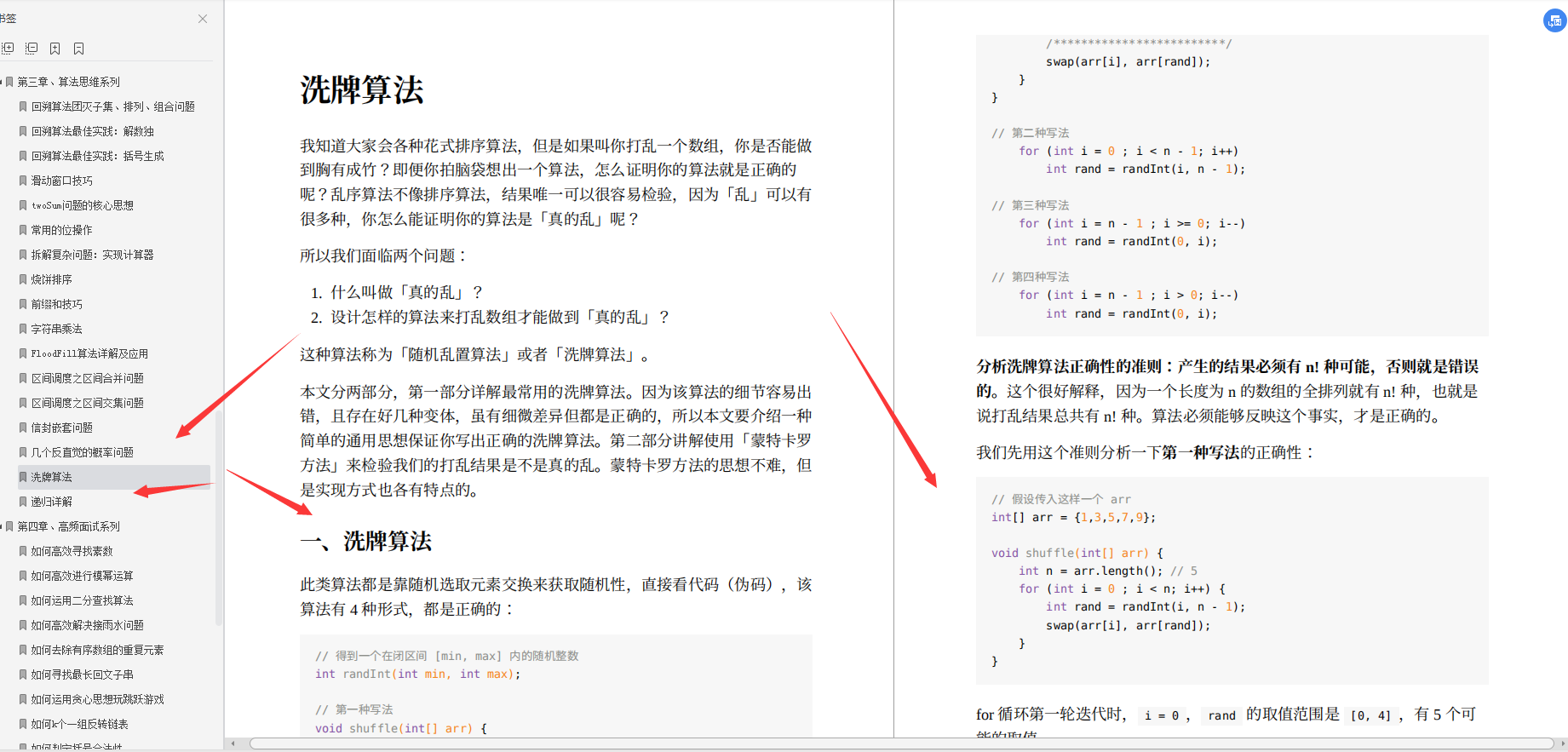Open bookmark 回溯算法团灭子集、排列、组合问题

[113, 106]
